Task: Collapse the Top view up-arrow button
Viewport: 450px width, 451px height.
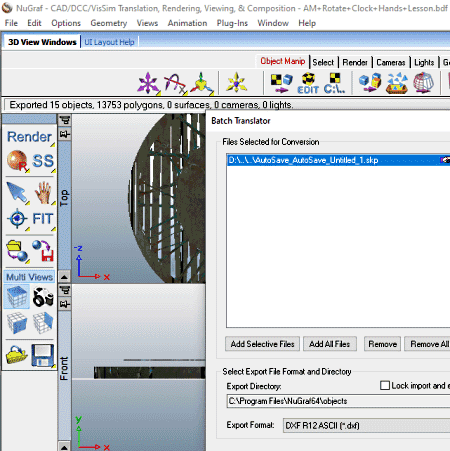Action: click(64, 276)
